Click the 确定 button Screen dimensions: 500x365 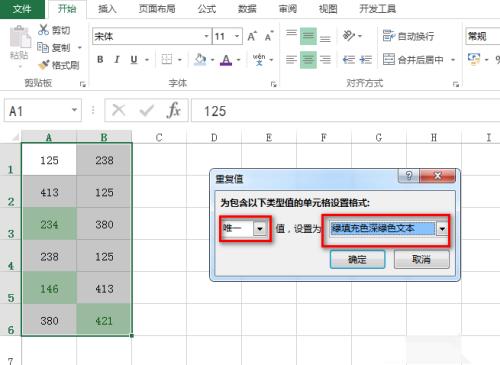(x=357, y=259)
